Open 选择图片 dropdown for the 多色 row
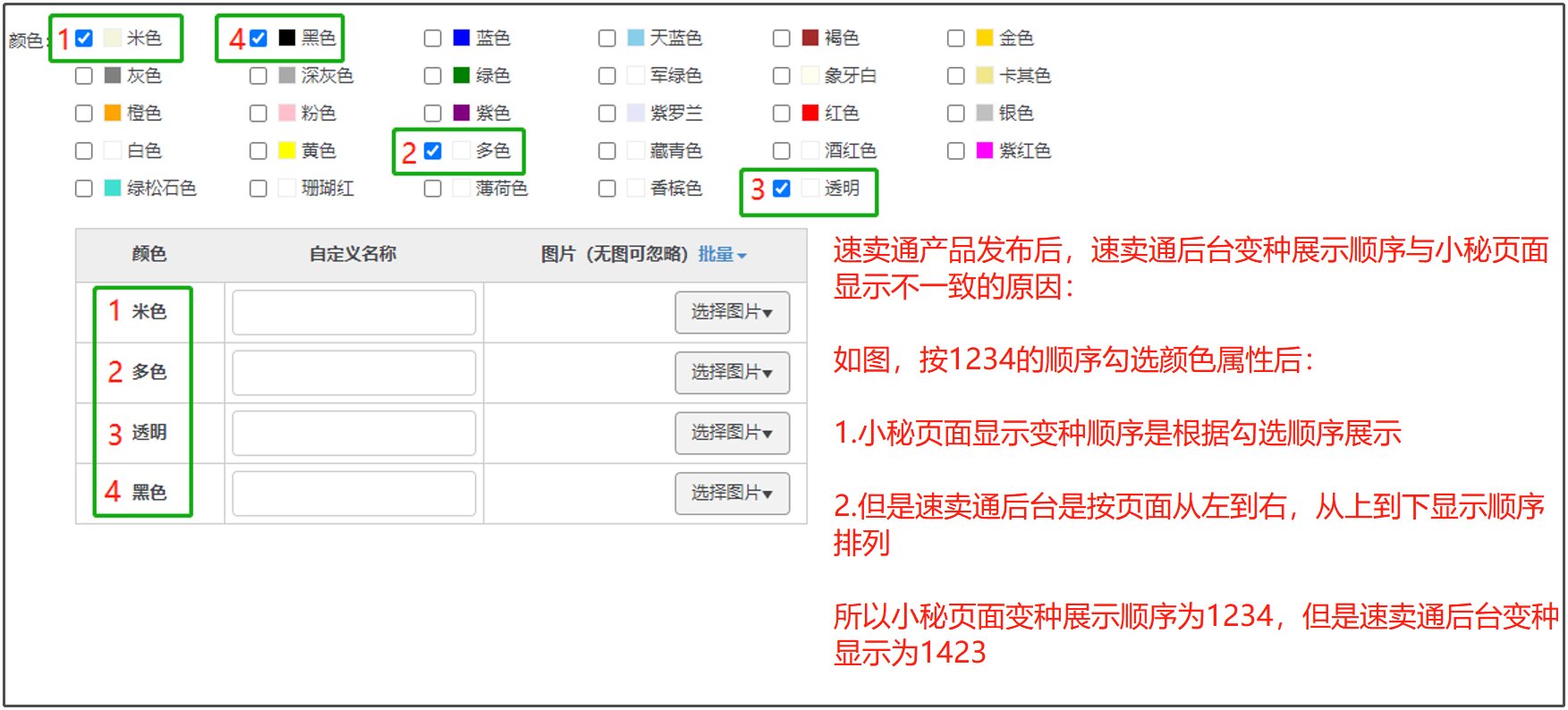This screenshot has width=1568, height=710. [732, 372]
